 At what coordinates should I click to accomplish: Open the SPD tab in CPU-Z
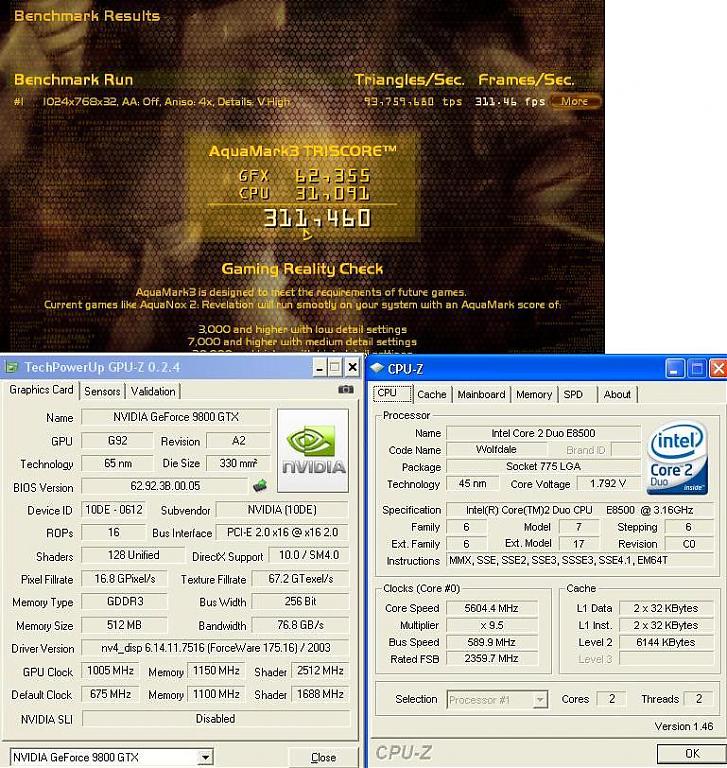pyautogui.click(x=573, y=395)
